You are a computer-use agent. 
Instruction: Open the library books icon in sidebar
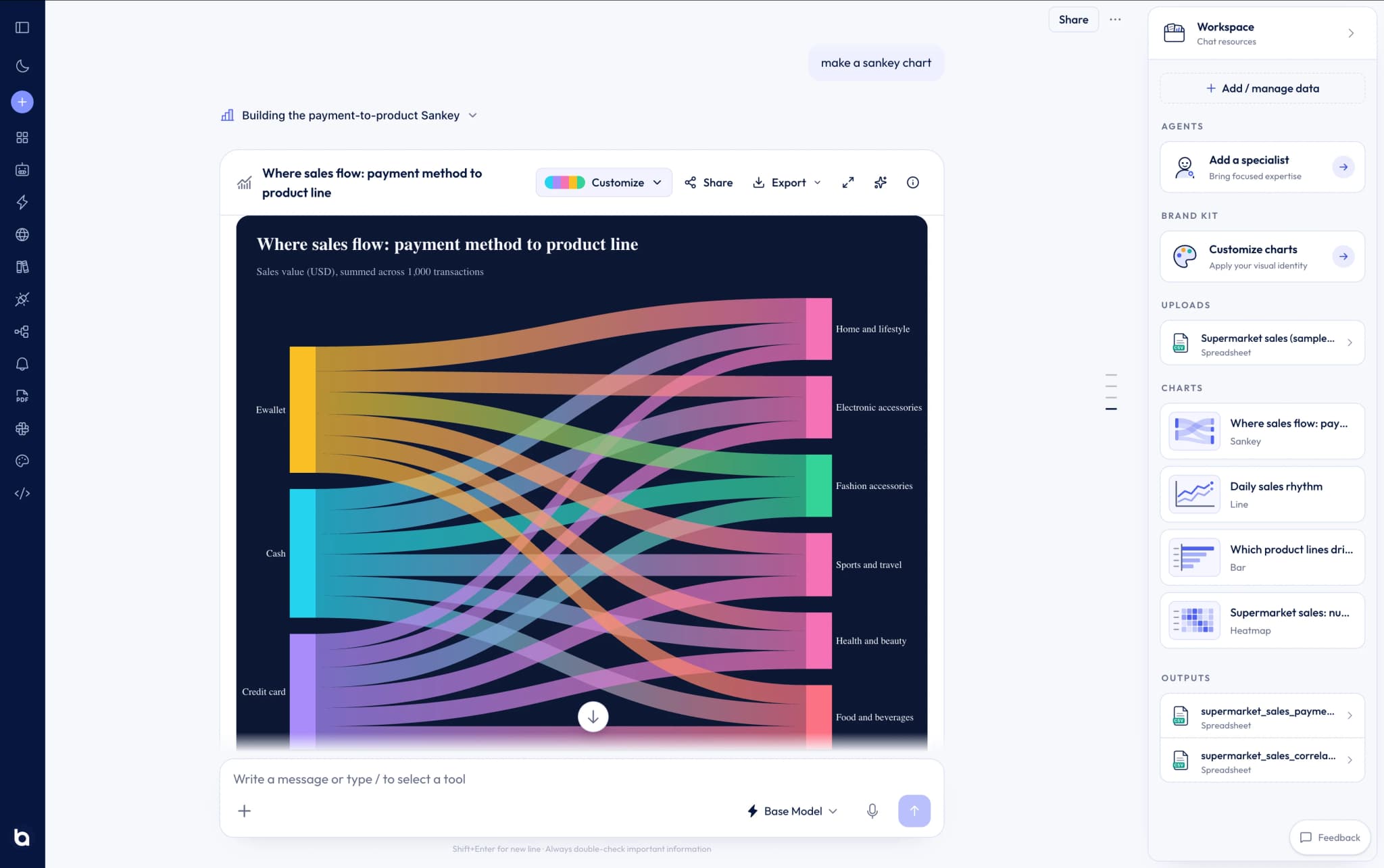[22, 267]
